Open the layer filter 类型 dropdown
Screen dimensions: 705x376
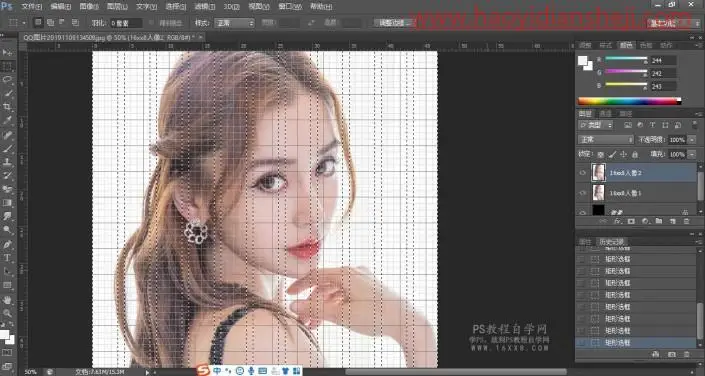pyautogui.click(x=596, y=125)
